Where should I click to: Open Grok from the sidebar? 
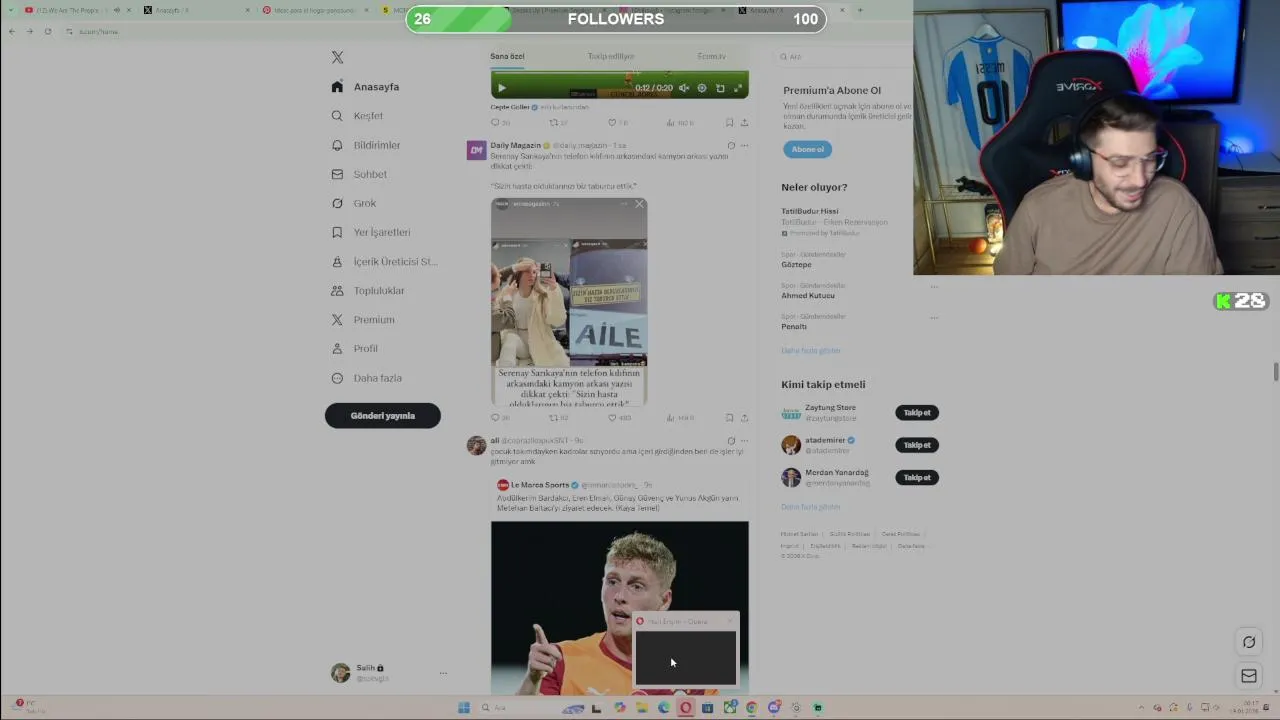coord(354,203)
